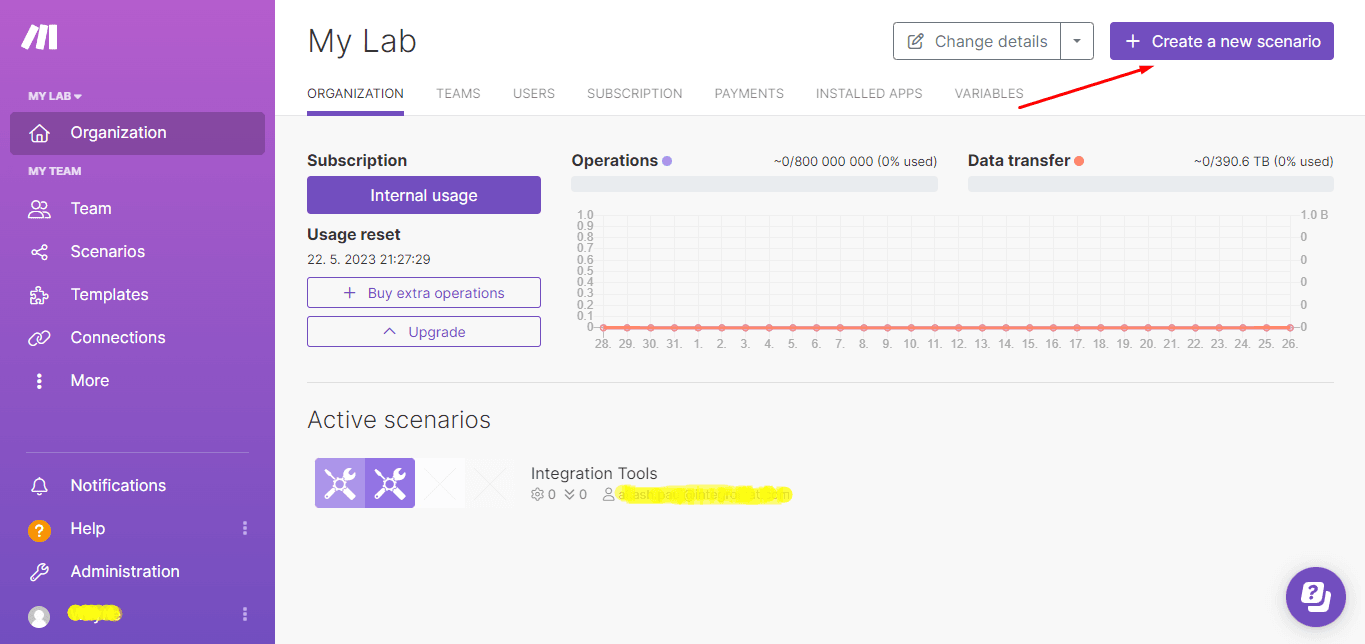
Task: Click the Operations usage progress bar
Action: click(754, 183)
